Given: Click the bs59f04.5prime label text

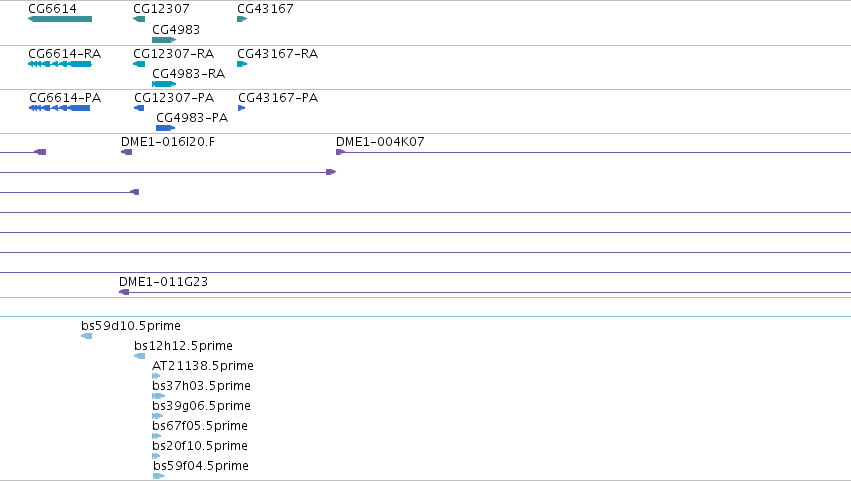Looking at the screenshot, I should pyautogui.click(x=201, y=466).
